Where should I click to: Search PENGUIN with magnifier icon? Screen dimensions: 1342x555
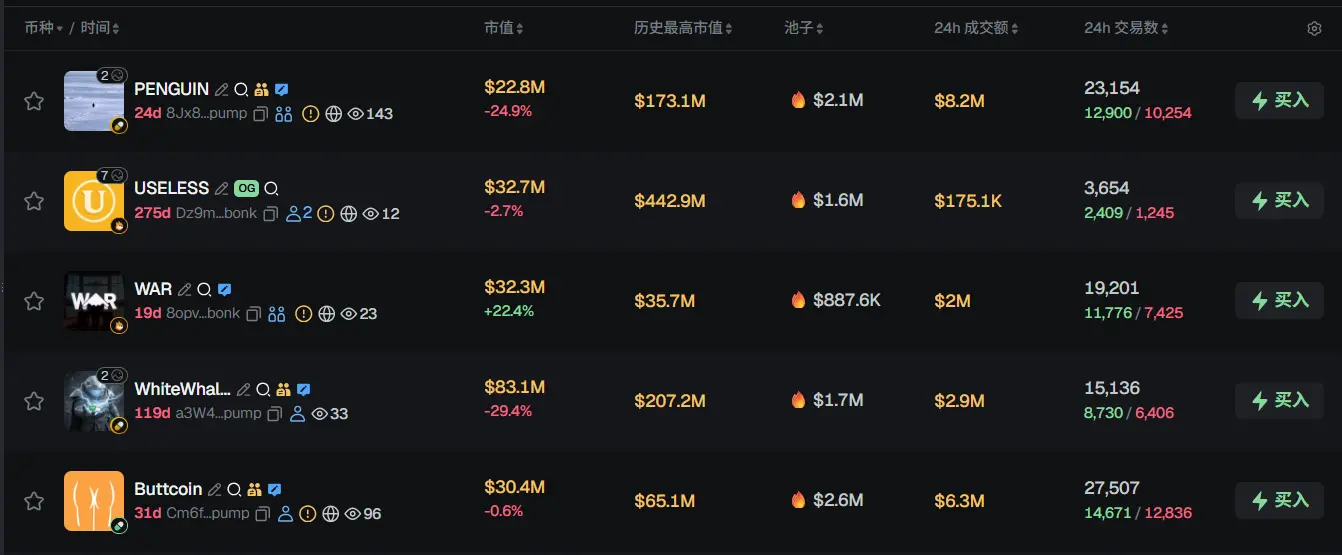tap(241, 89)
